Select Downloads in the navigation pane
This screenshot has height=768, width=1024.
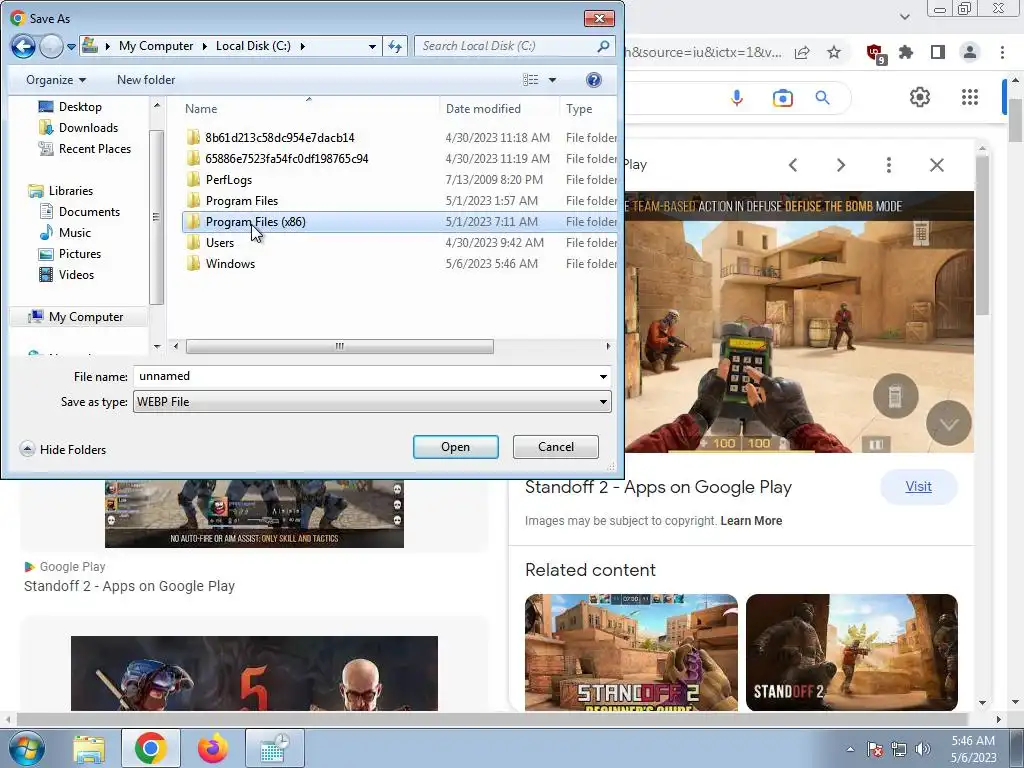coord(88,127)
